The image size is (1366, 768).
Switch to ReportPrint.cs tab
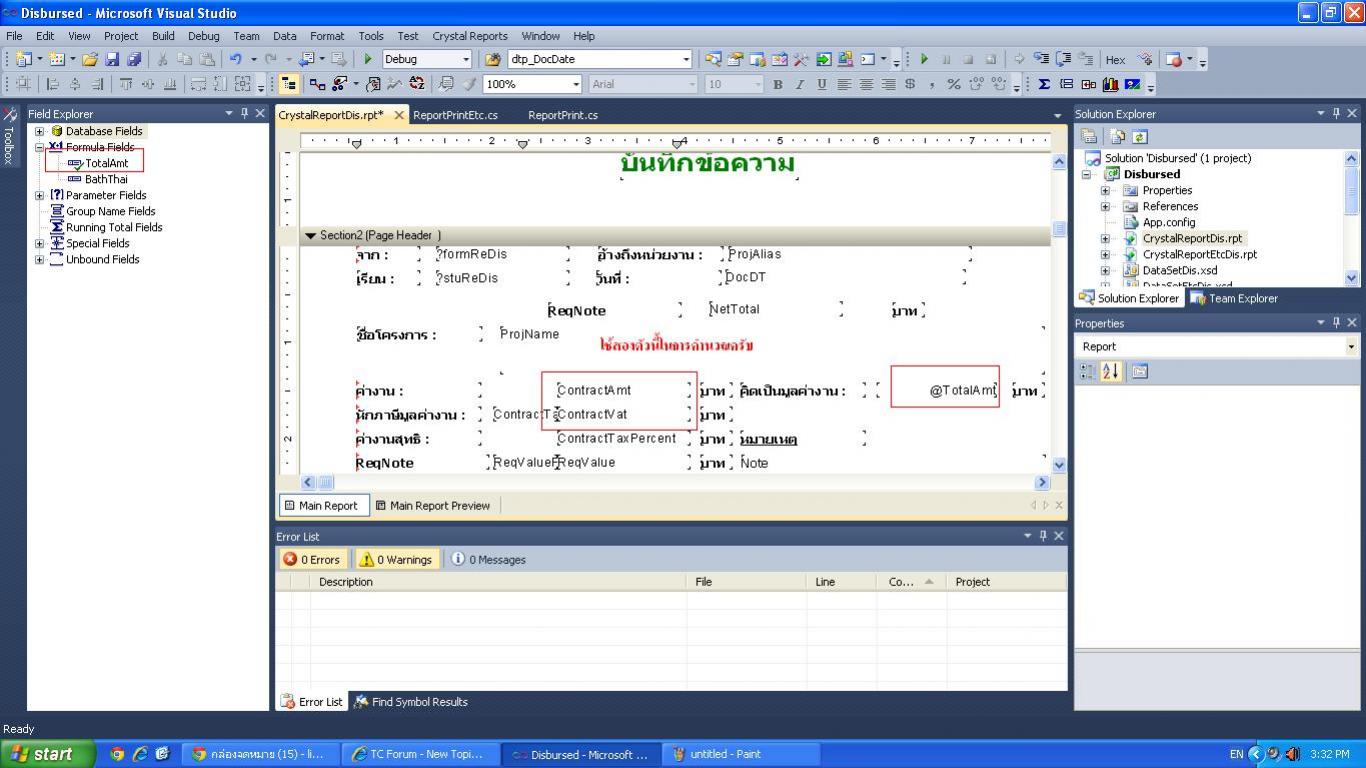click(x=563, y=115)
